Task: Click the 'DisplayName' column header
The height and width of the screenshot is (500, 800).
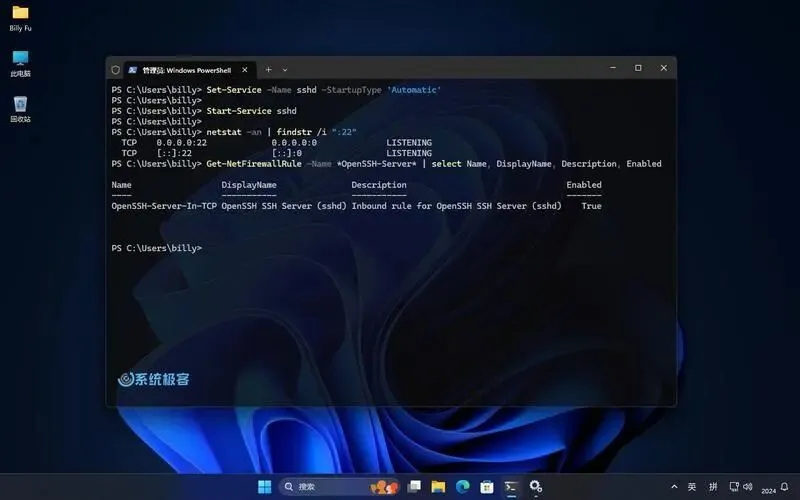Action: (249, 185)
